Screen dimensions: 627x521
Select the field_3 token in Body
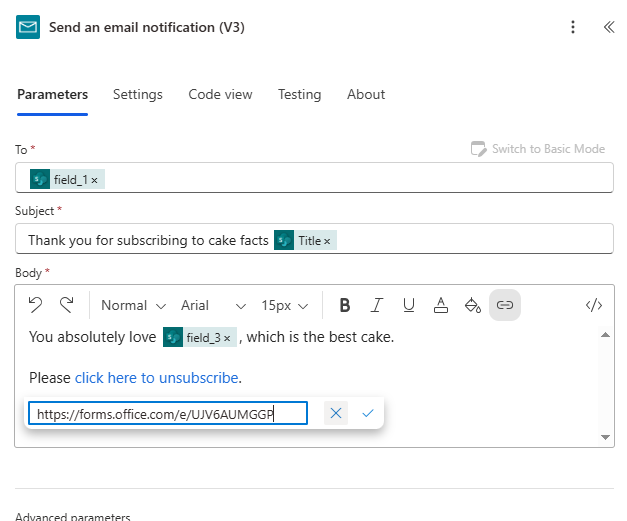pyautogui.click(x=198, y=337)
